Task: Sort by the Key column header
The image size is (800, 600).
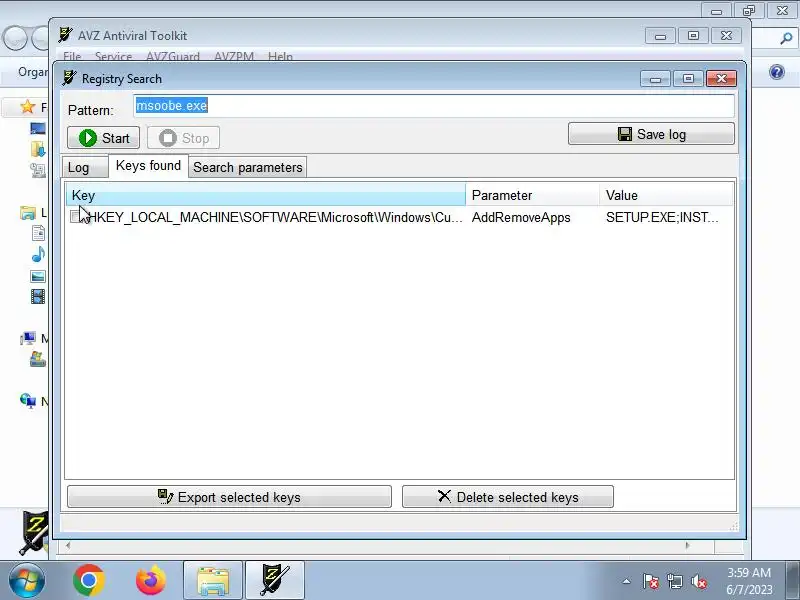Action: [x=265, y=195]
